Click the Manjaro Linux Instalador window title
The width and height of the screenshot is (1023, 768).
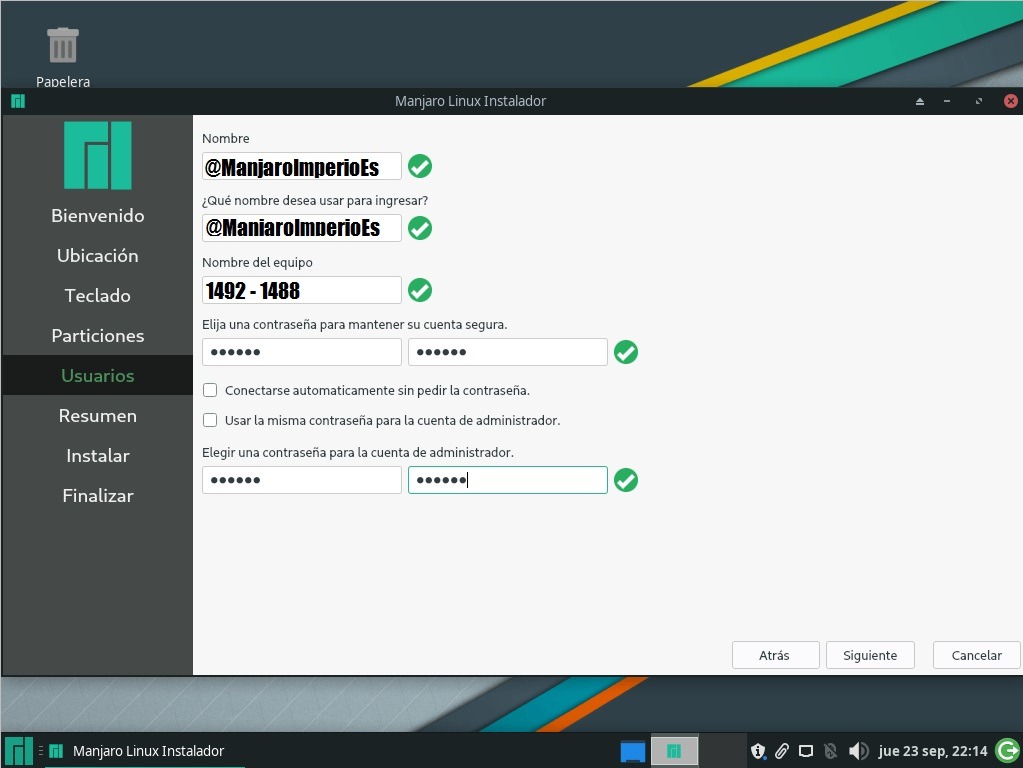tap(470, 101)
